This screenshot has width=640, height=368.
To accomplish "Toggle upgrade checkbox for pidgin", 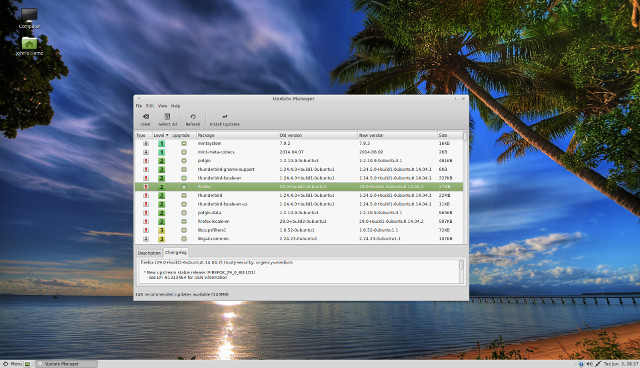I will click(x=184, y=161).
